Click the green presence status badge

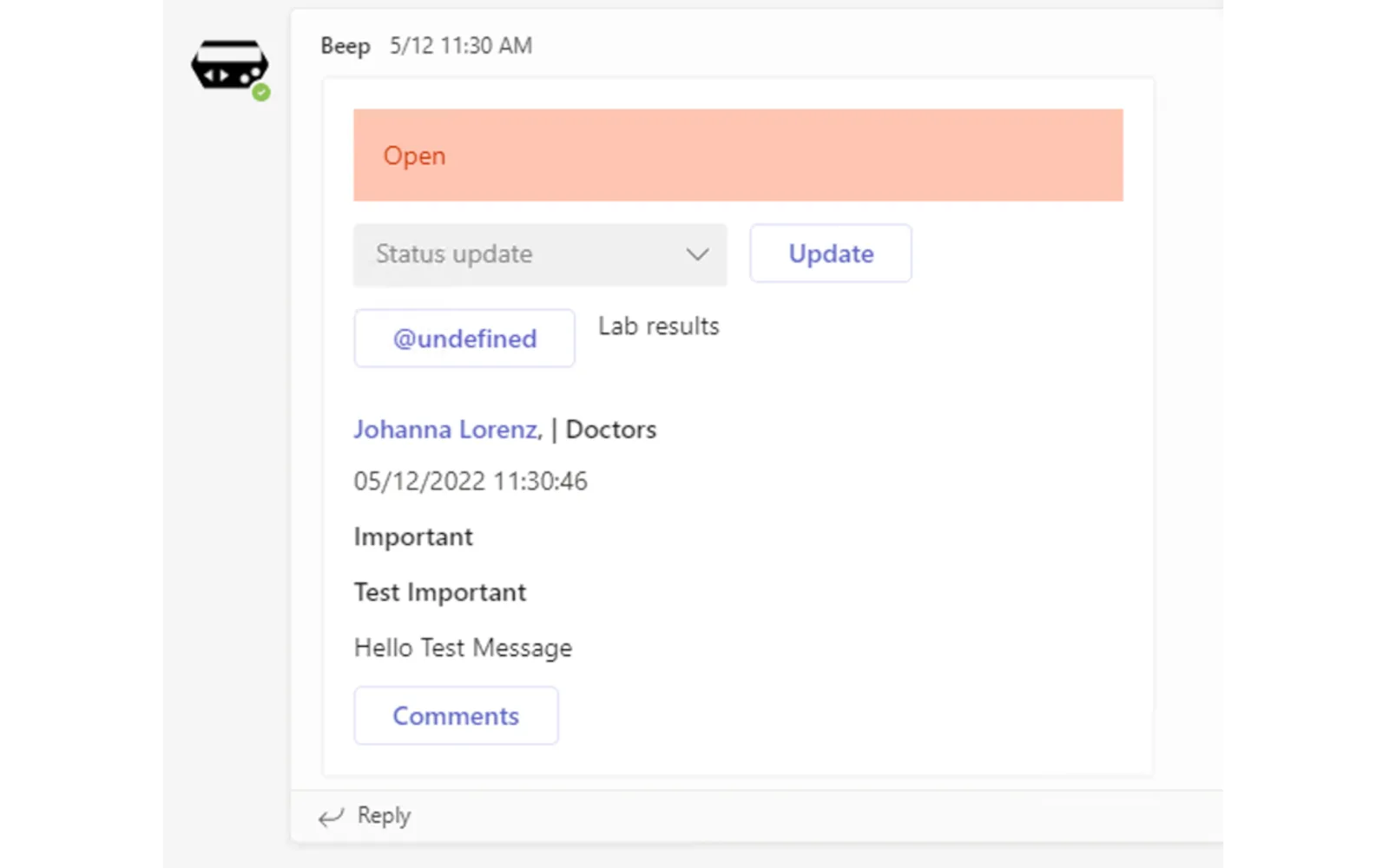(x=261, y=93)
